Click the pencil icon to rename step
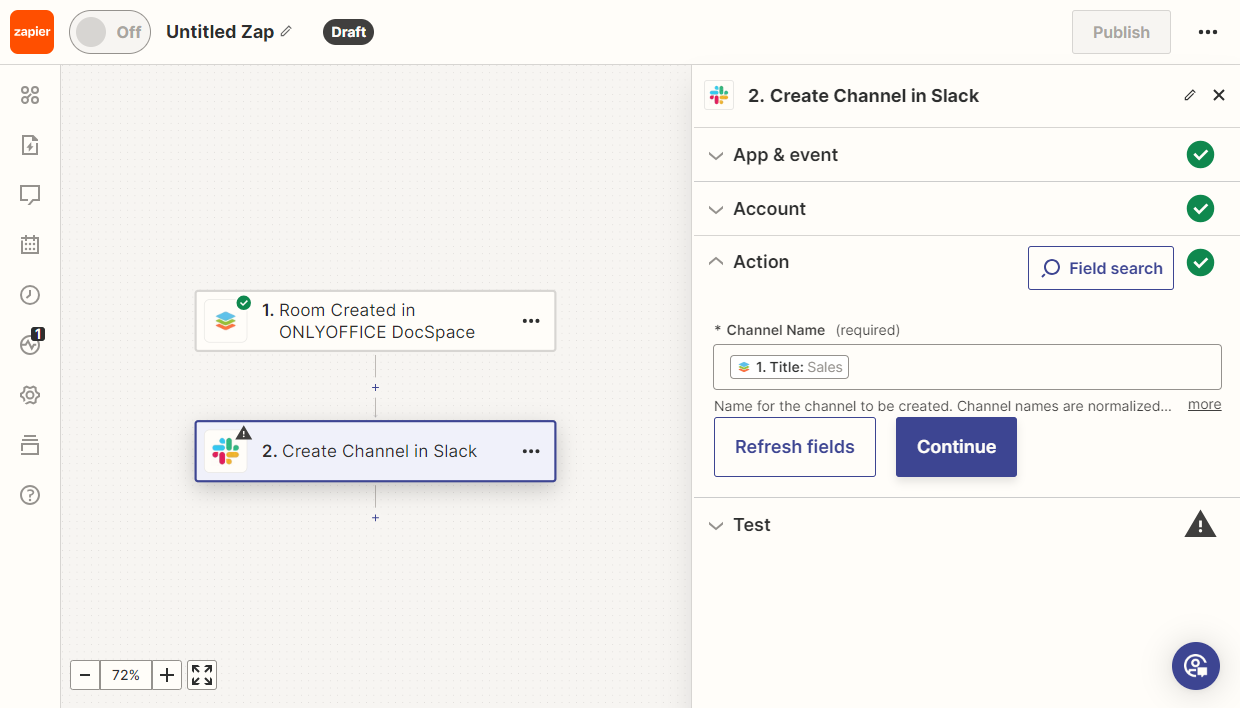Viewport: 1240px width, 708px height. coord(1189,96)
